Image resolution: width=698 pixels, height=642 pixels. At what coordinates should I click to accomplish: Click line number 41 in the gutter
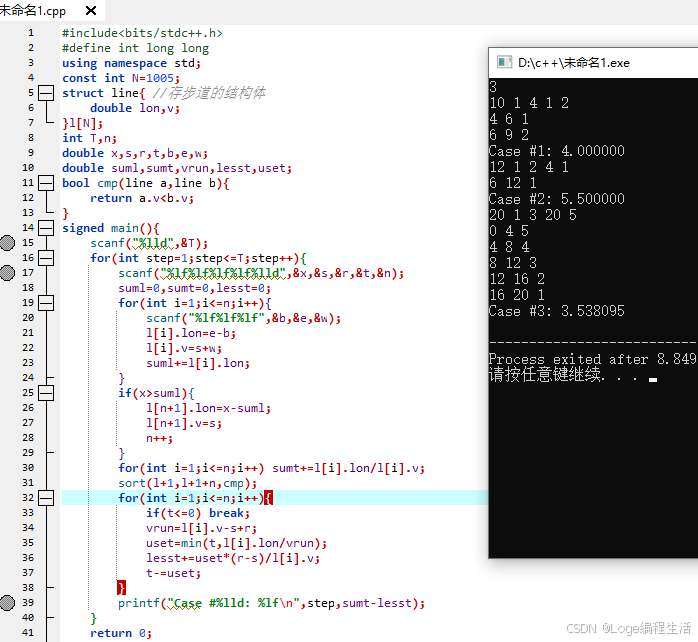click(x=28, y=633)
